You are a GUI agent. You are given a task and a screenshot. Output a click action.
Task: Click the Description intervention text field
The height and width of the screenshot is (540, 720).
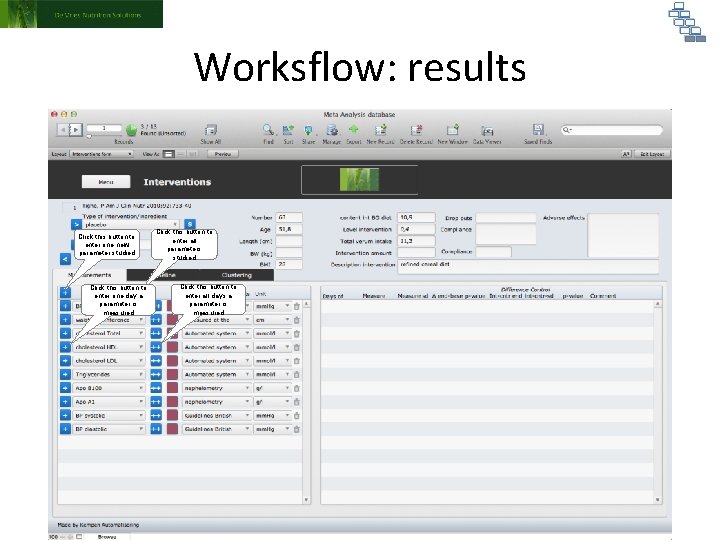pyautogui.click(x=528, y=266)
